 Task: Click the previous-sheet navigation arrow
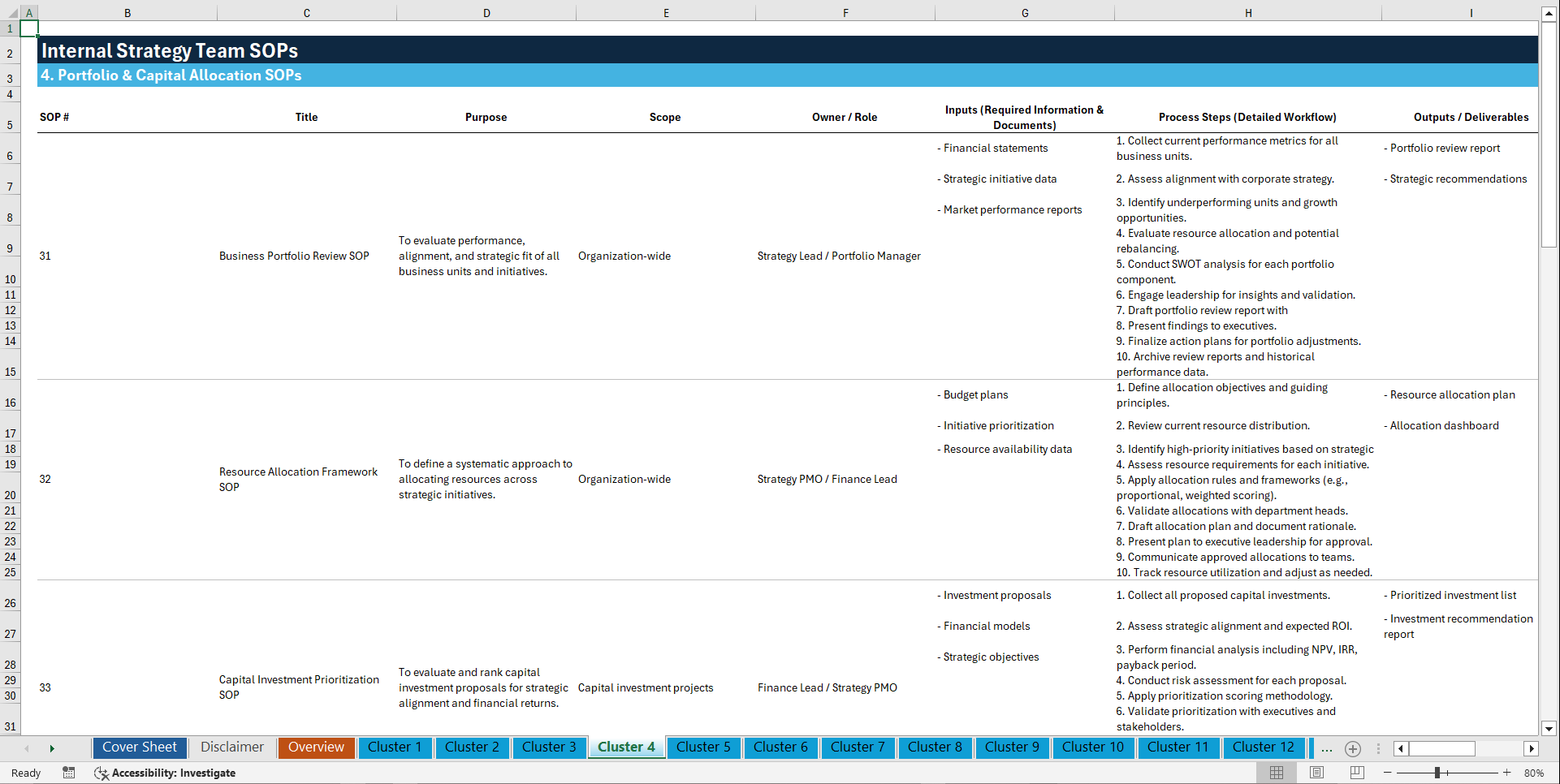pyautogui.click(x=27, y=748)
